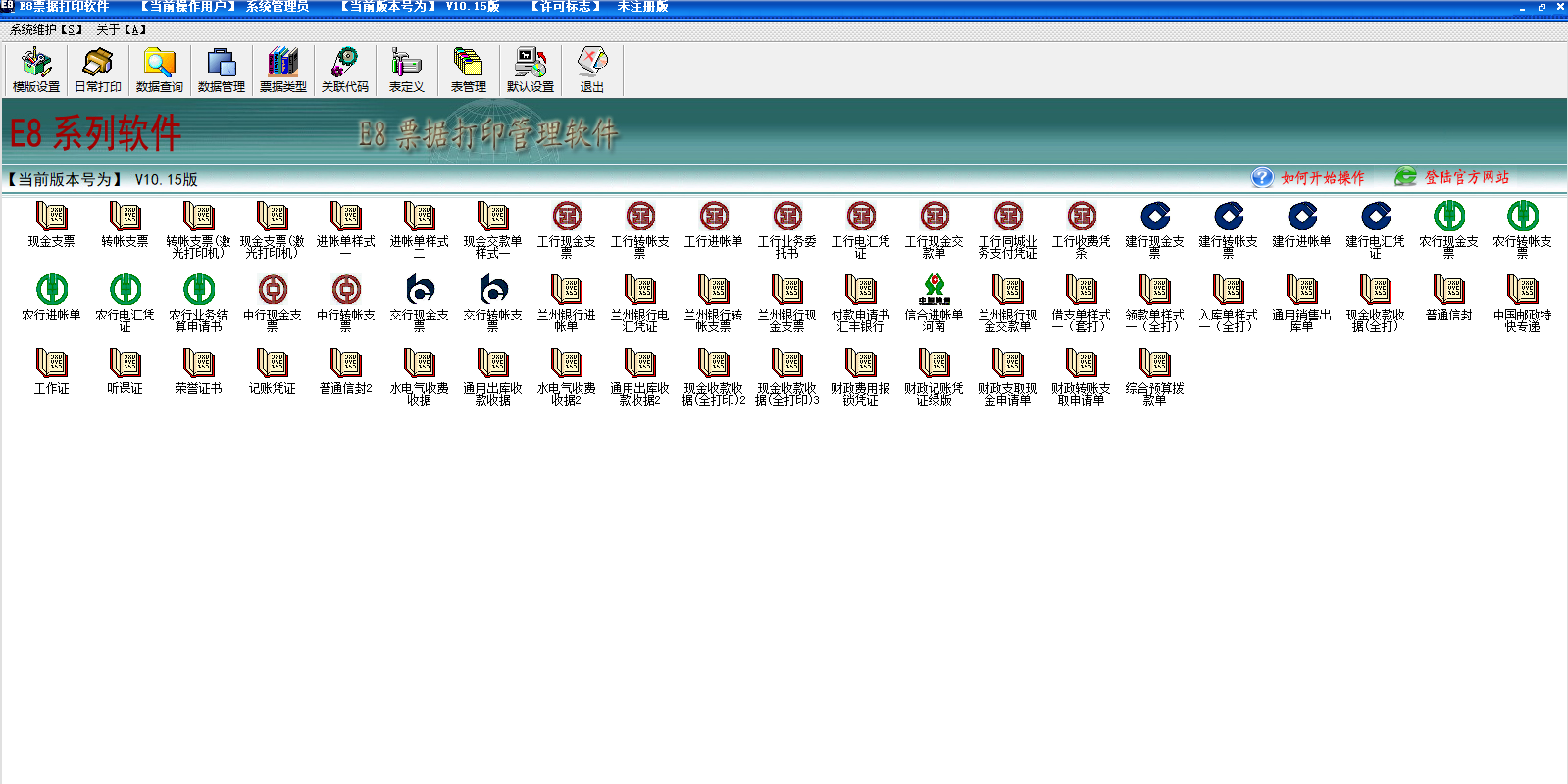Select the 农行转帐支票 icon
Image resolution: width=1568 pixels, height=784 pixels.
(1523, 229)
